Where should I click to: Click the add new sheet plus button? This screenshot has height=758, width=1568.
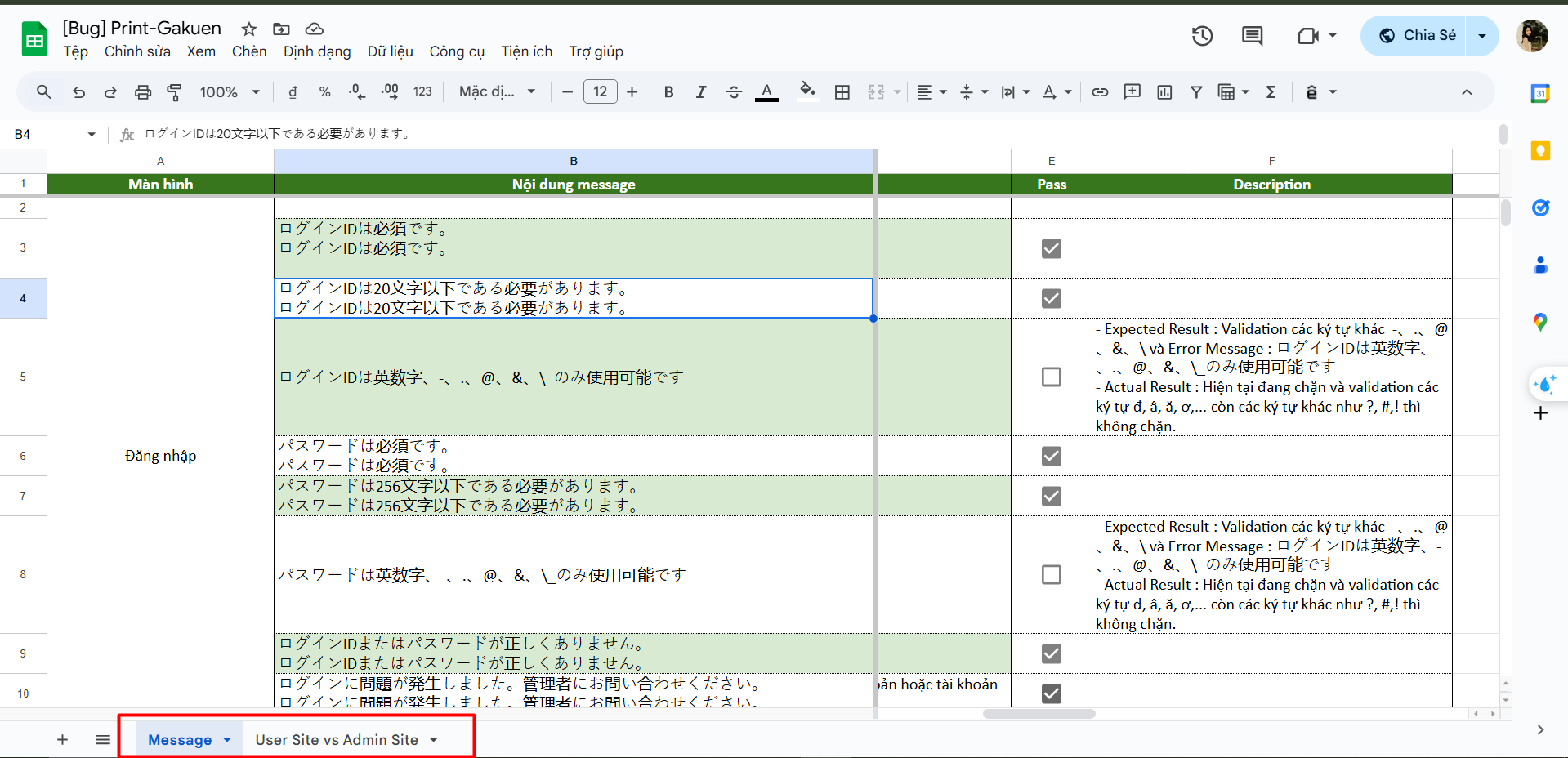tap(62, 740)
